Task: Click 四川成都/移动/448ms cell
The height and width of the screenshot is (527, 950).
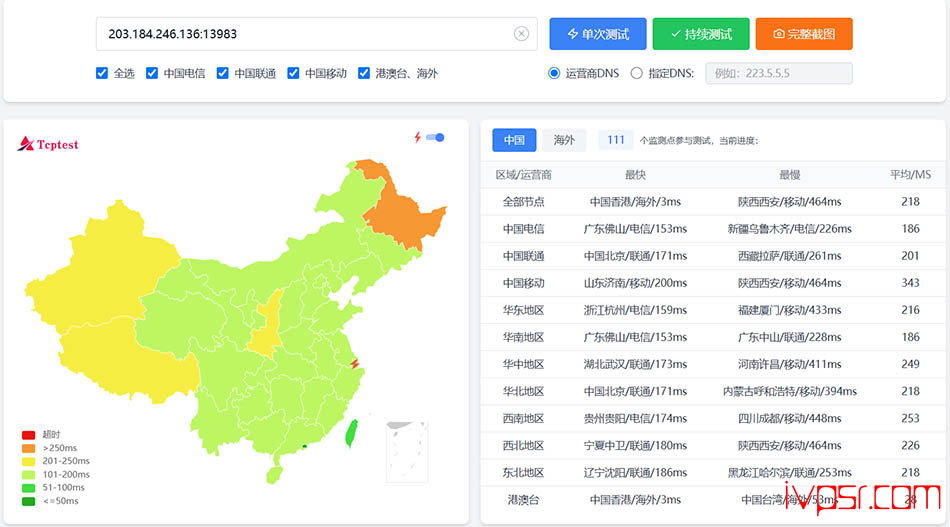Action: (x=789, y=419)
